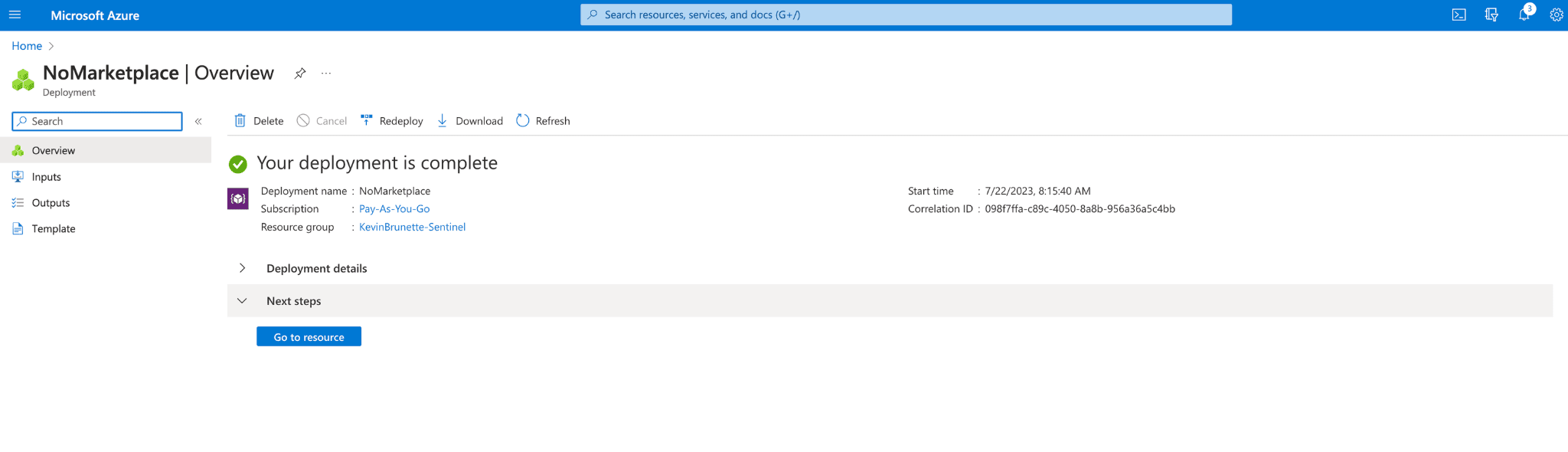1568x452 pixels.
Task: Open the more options ellipsis beside title
Action: pyautogui.click(x=326, y=74)
